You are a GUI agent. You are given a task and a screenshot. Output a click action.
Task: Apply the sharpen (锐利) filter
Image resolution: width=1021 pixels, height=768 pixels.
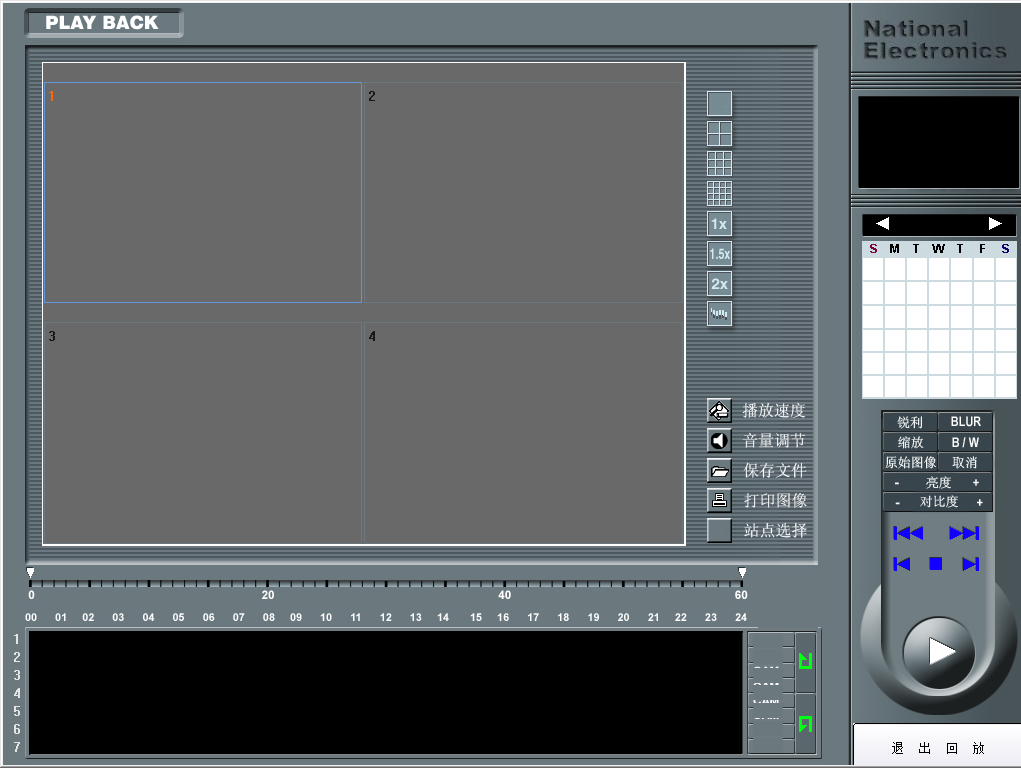pyautogui.click(x=910, y=422)
